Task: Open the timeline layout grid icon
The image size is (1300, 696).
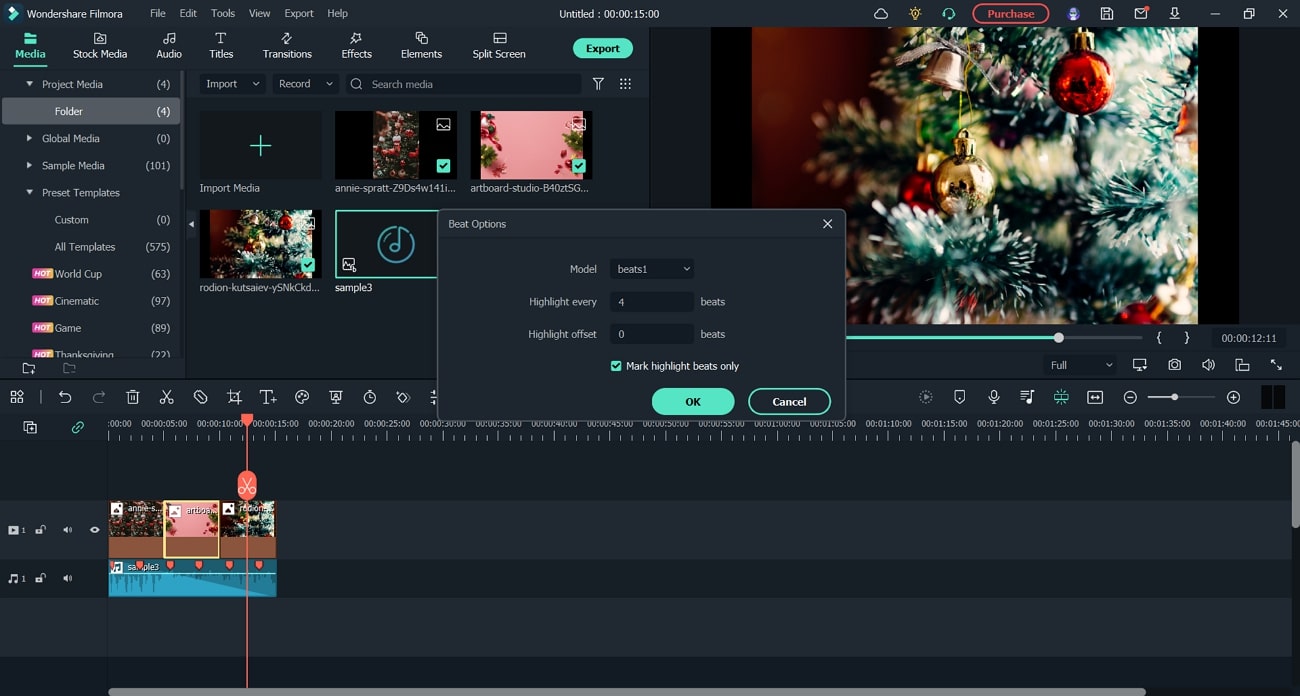Action: click(17, 397)
